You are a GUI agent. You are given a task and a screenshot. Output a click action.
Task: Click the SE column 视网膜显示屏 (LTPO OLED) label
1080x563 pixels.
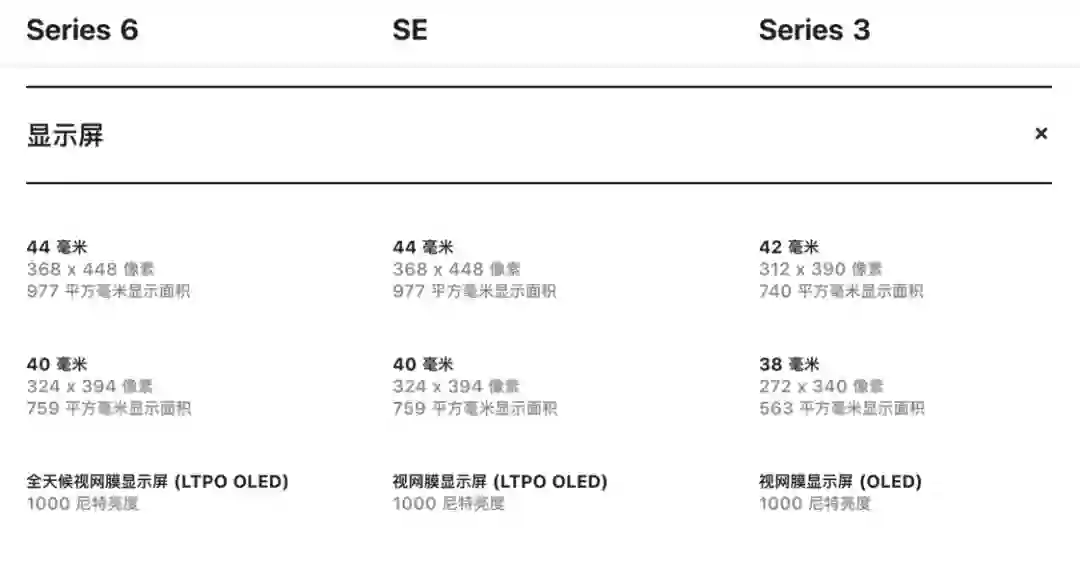(500, 481)
